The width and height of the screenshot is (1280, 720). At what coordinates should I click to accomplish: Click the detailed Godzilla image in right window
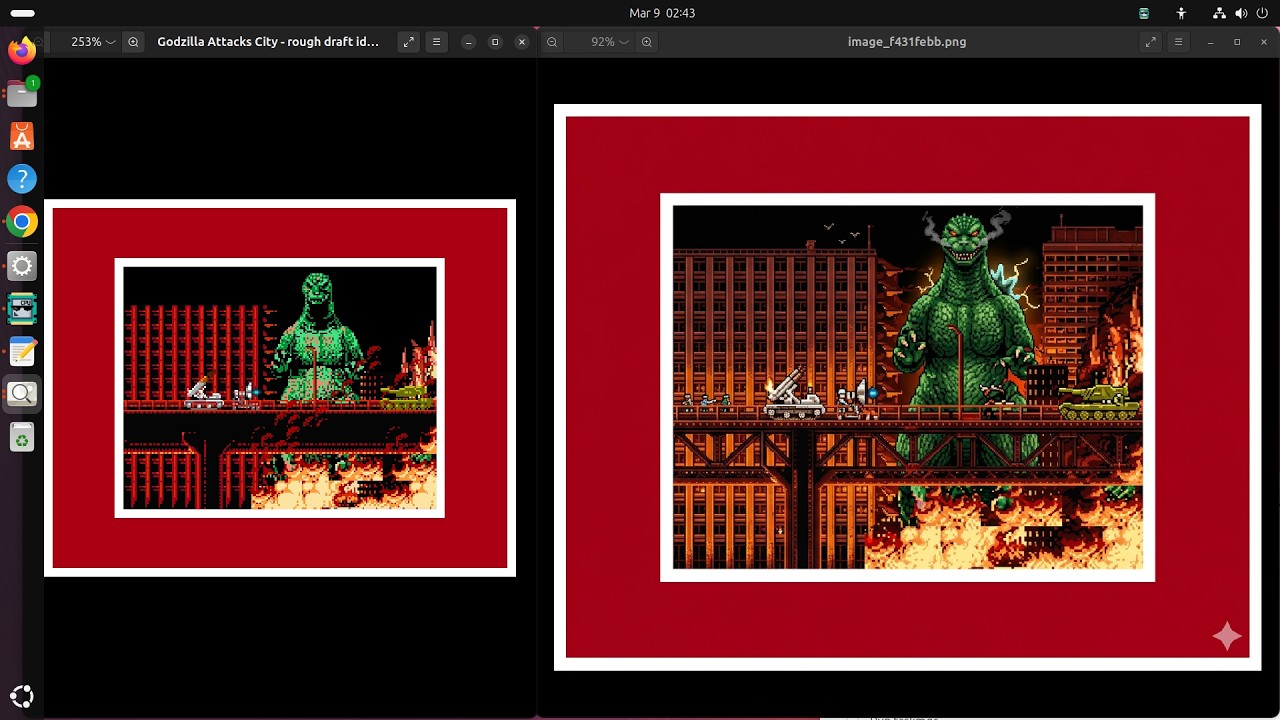pos(907,387)
